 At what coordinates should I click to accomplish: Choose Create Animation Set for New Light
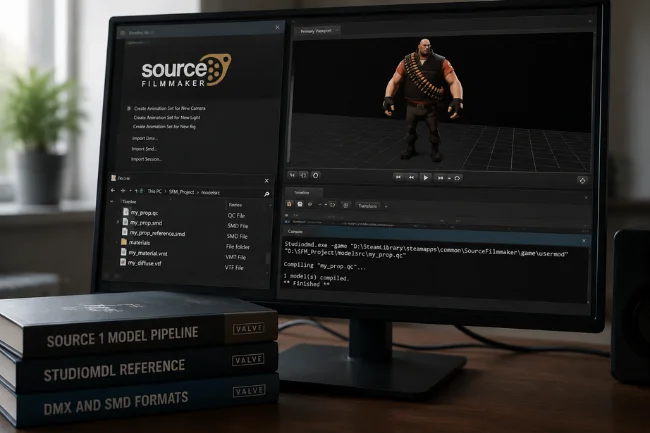167,117
